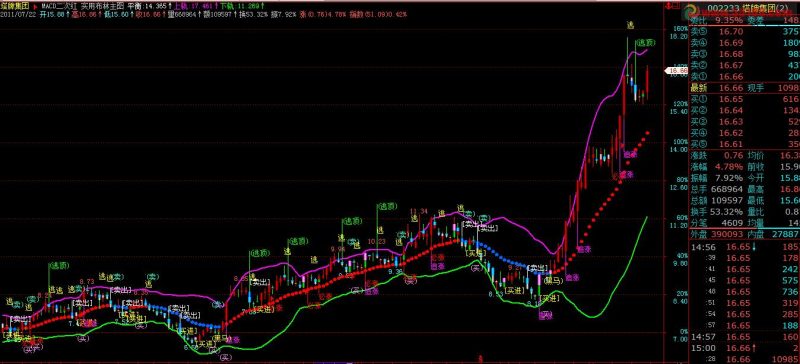Click the MACD二次红 indicator label

pyautogui.click(x=60, y=7)
